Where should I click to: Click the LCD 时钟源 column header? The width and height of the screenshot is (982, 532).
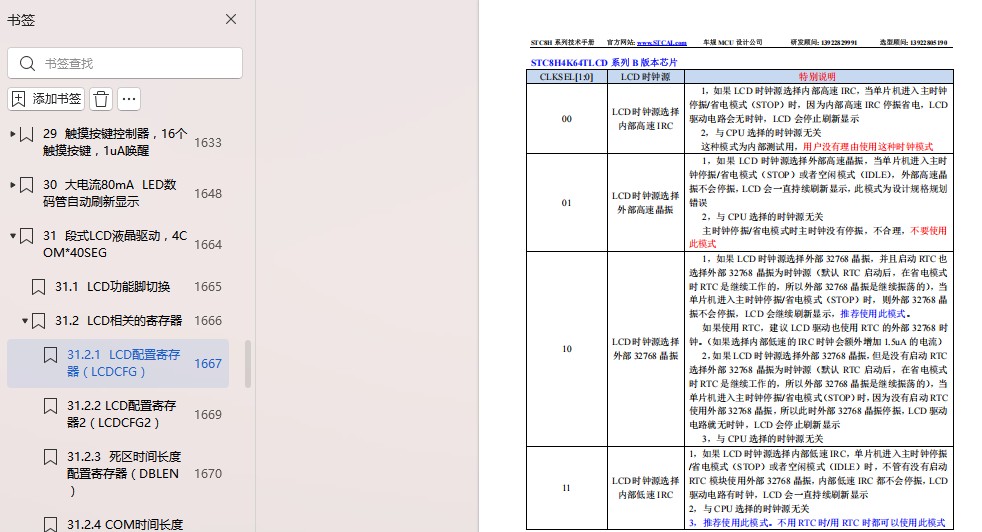(646, 76)
